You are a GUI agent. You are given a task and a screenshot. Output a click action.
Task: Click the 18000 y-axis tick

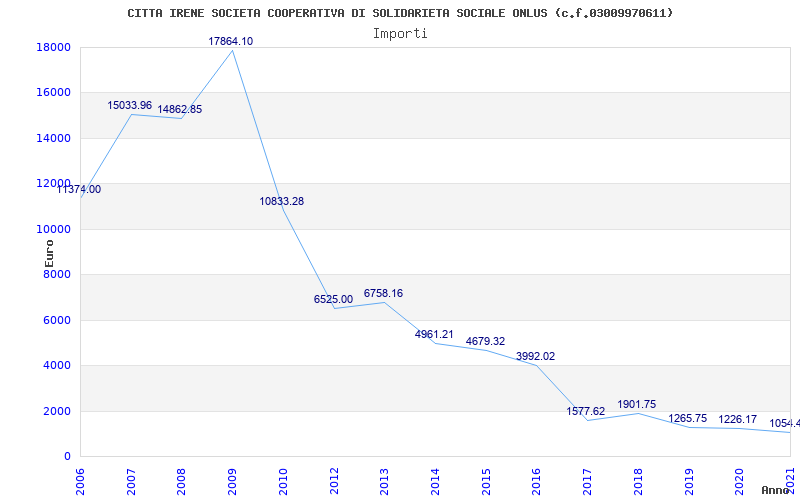[53, 47]
